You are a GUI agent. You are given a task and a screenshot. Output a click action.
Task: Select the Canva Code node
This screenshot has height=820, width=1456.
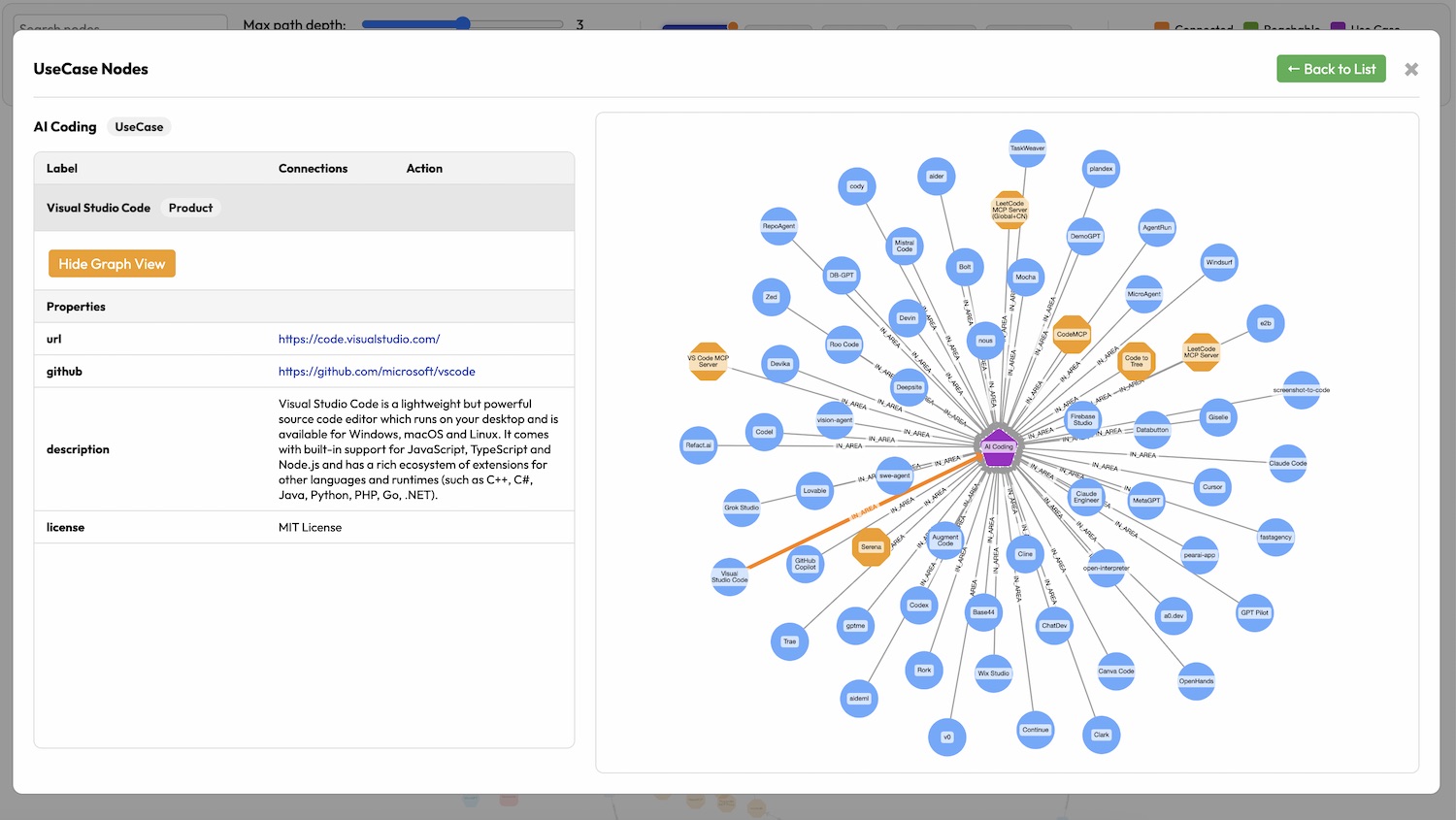[x=1115, y=672]
